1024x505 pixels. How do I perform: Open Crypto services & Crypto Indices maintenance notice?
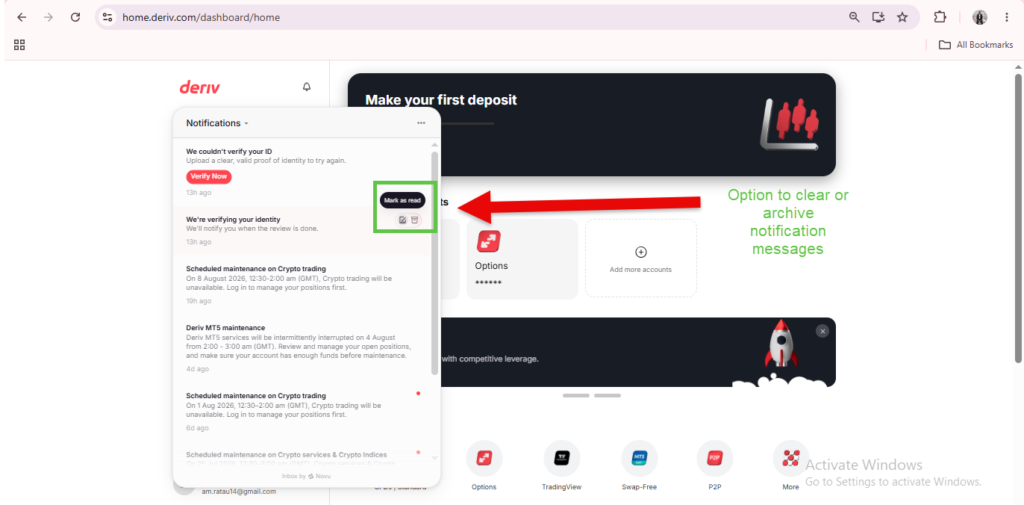coord(302,457)
